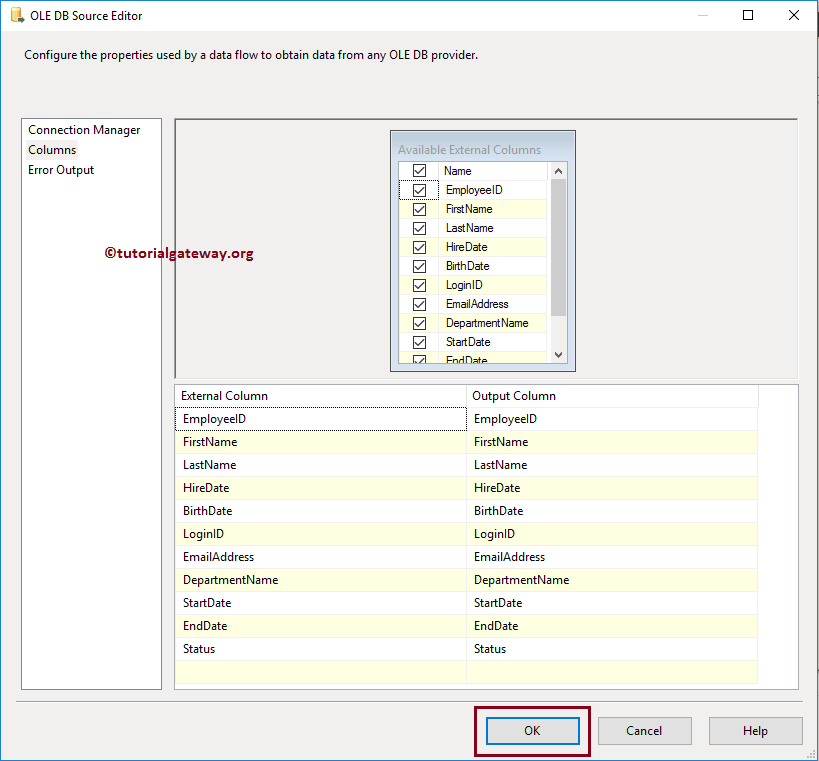This screenshot has width=819, height=761.
Task: Uncheck the HireDate external column
Action: (419, 247)
